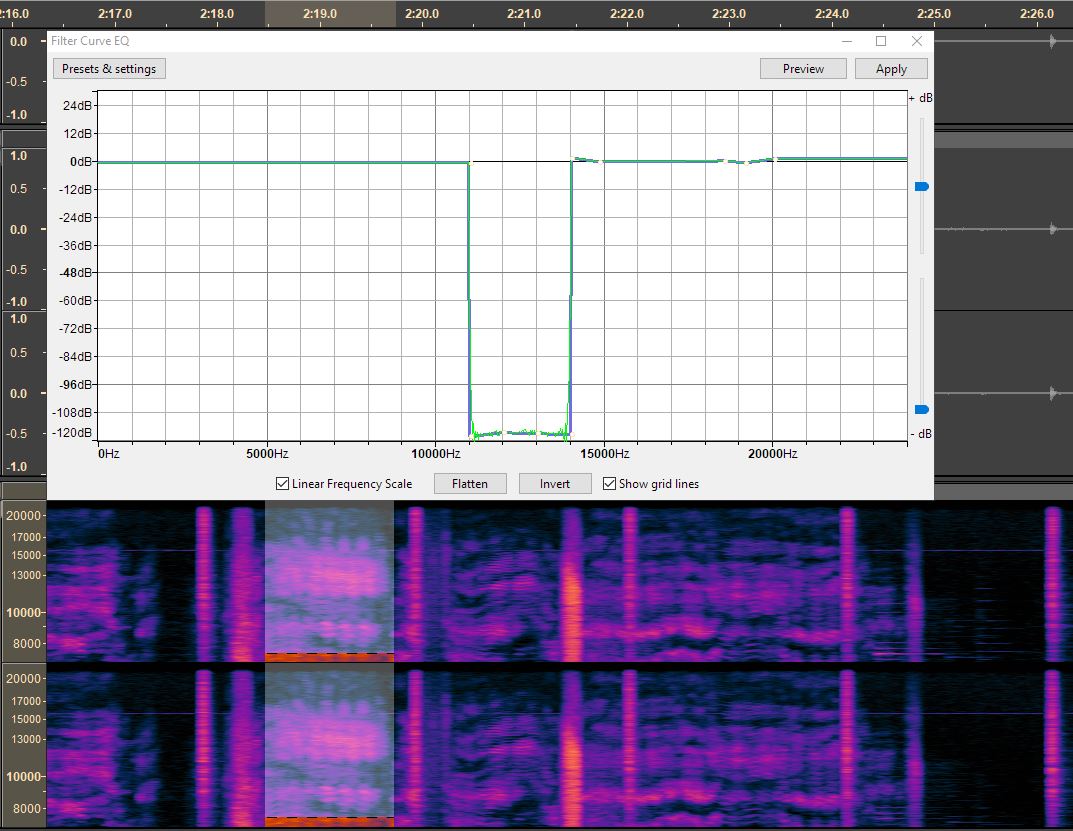Flatten the EQ curve
This screenshot has width=1073, height=831.
(469, 484)
